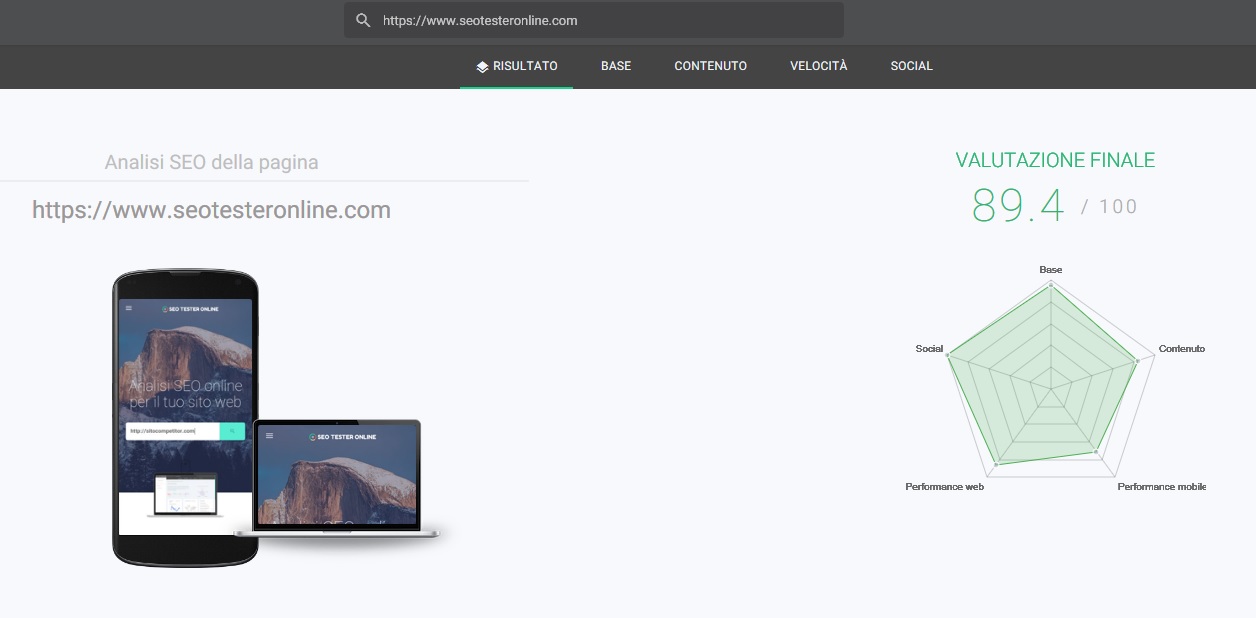Click the 'Performance web' radar chart label
The width and height of the screenshot is (1256, 618).
944,487
